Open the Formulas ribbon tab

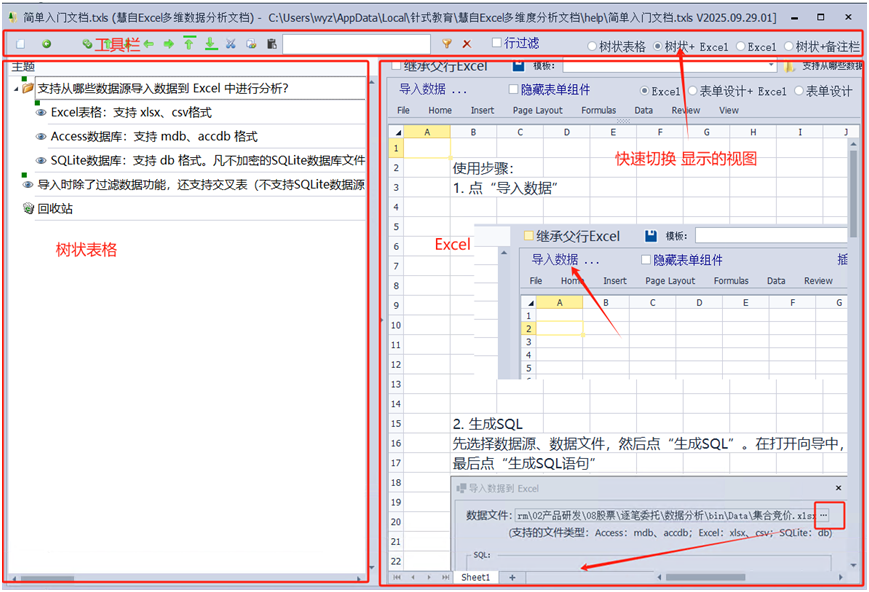(598, 110)
